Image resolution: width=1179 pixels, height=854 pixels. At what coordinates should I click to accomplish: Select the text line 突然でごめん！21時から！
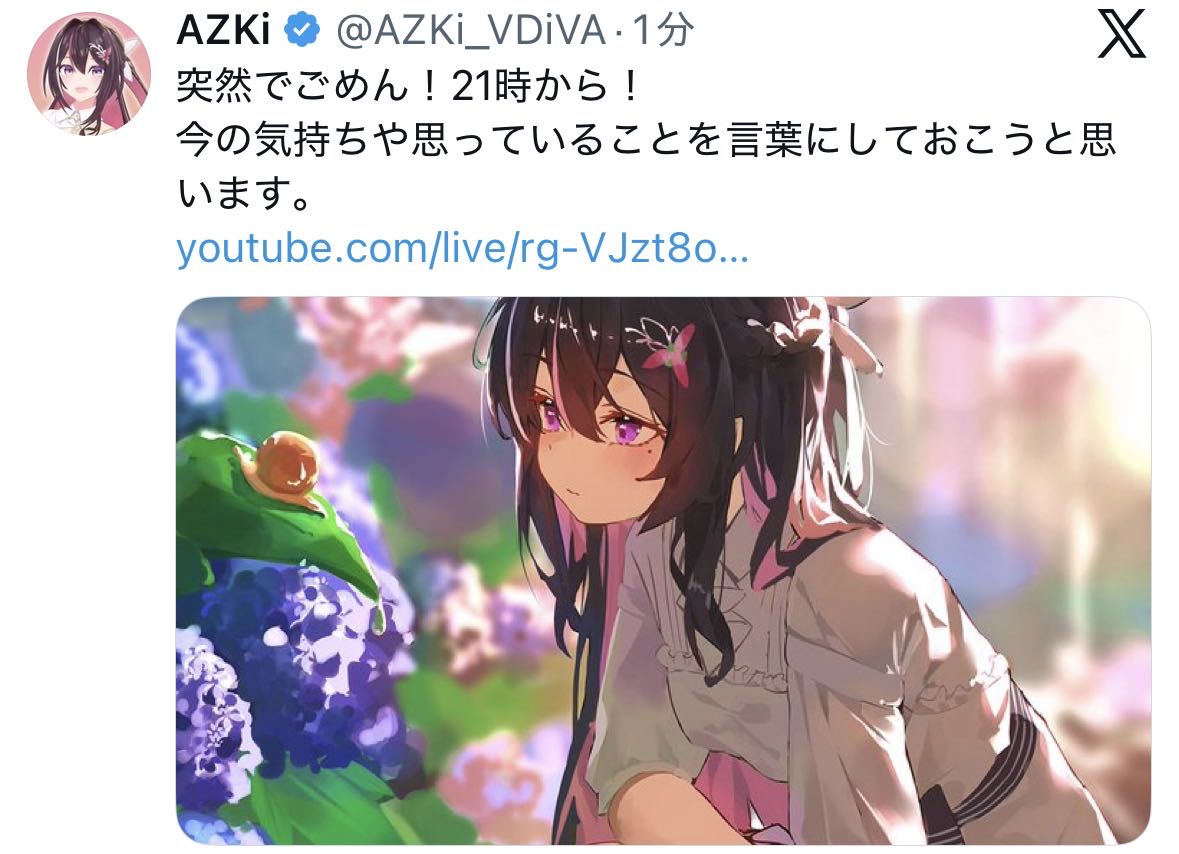[x=408, y=86]
